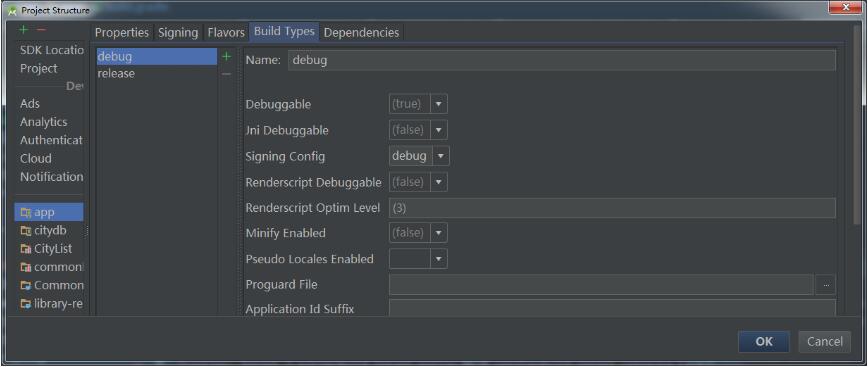
Task: Open SDK Location in sidebar
Action: (51, 50)
